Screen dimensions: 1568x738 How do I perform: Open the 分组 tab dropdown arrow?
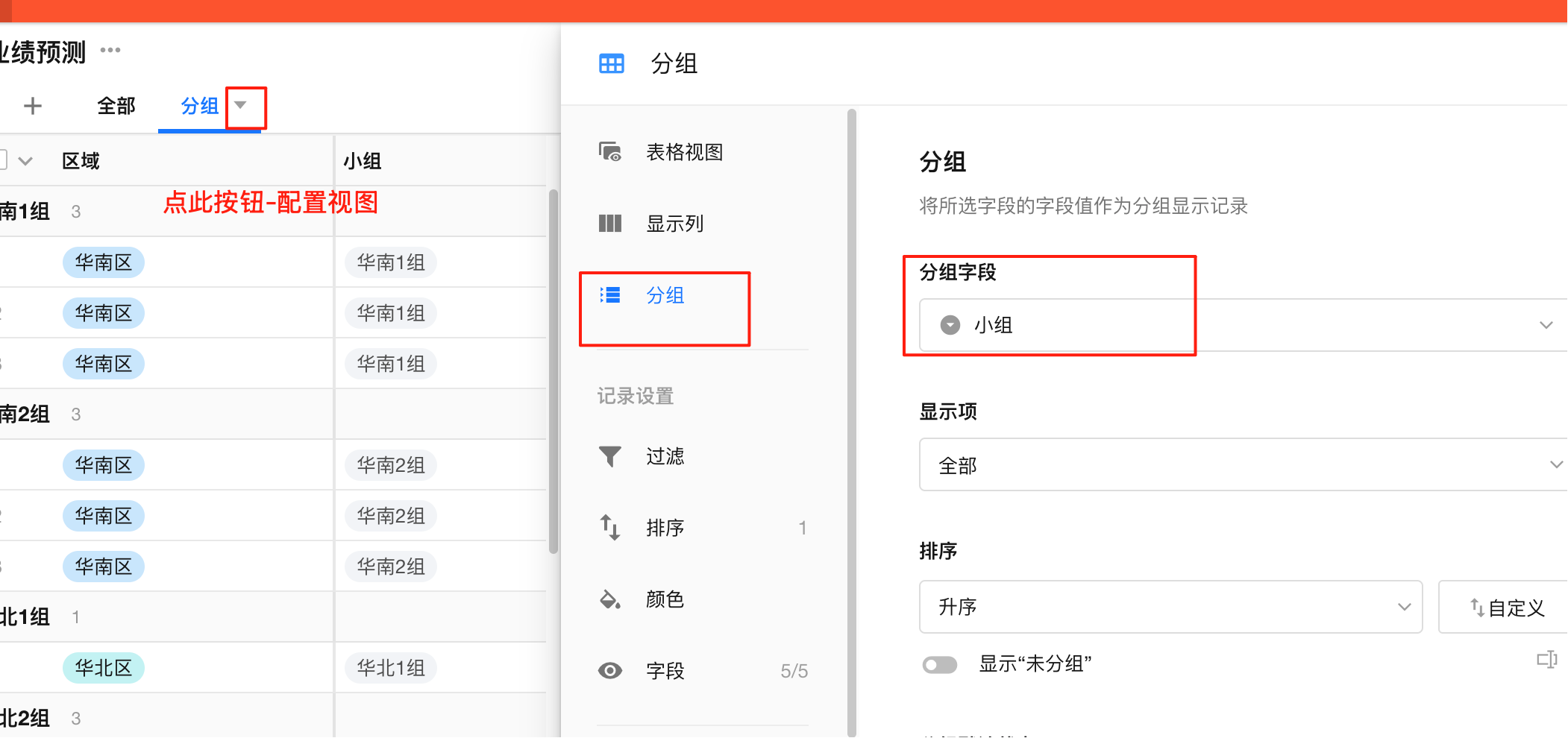click(x=241, y=105)
